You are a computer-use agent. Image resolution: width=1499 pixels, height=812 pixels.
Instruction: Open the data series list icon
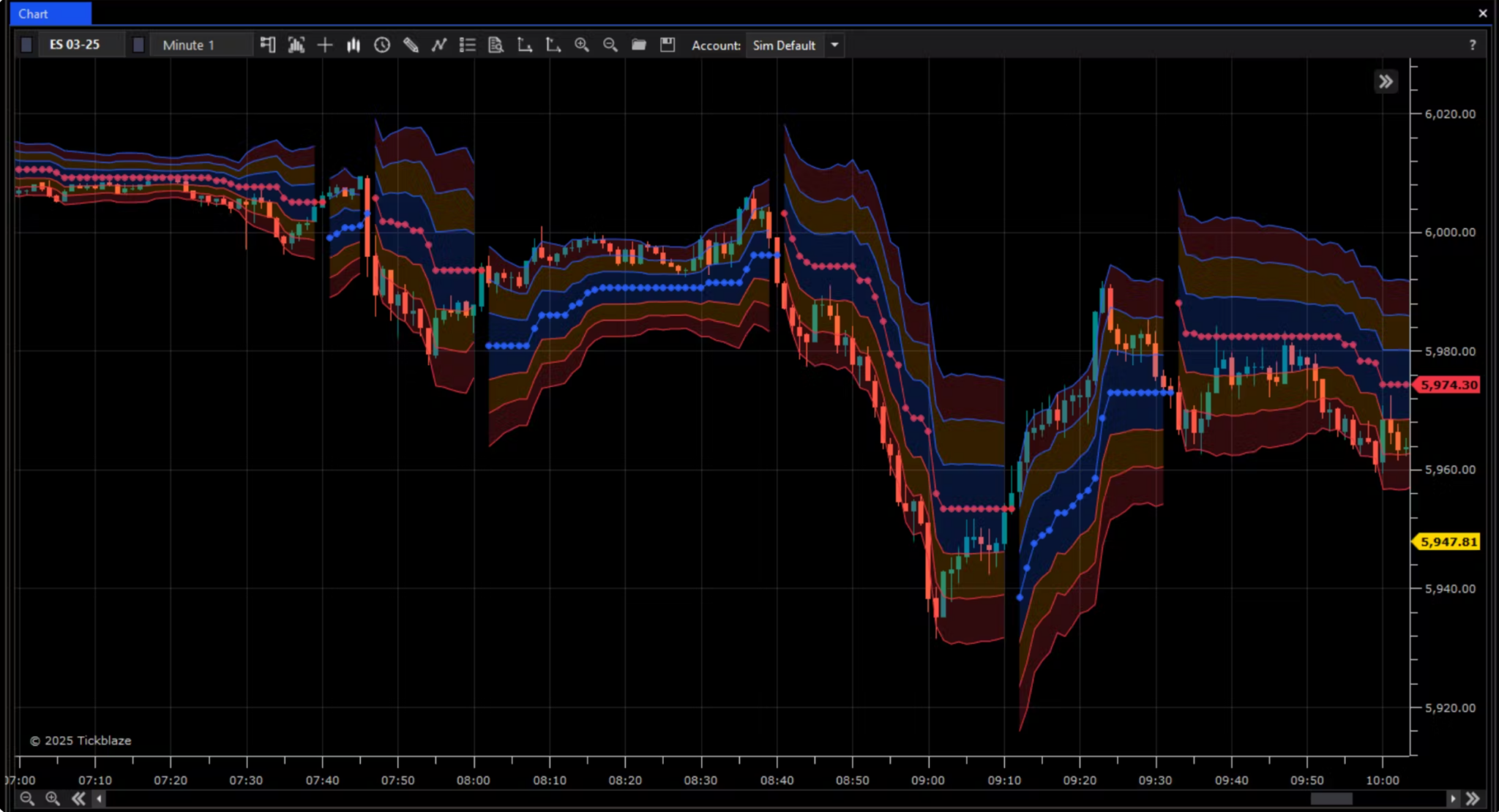click(x=466, y=45)
